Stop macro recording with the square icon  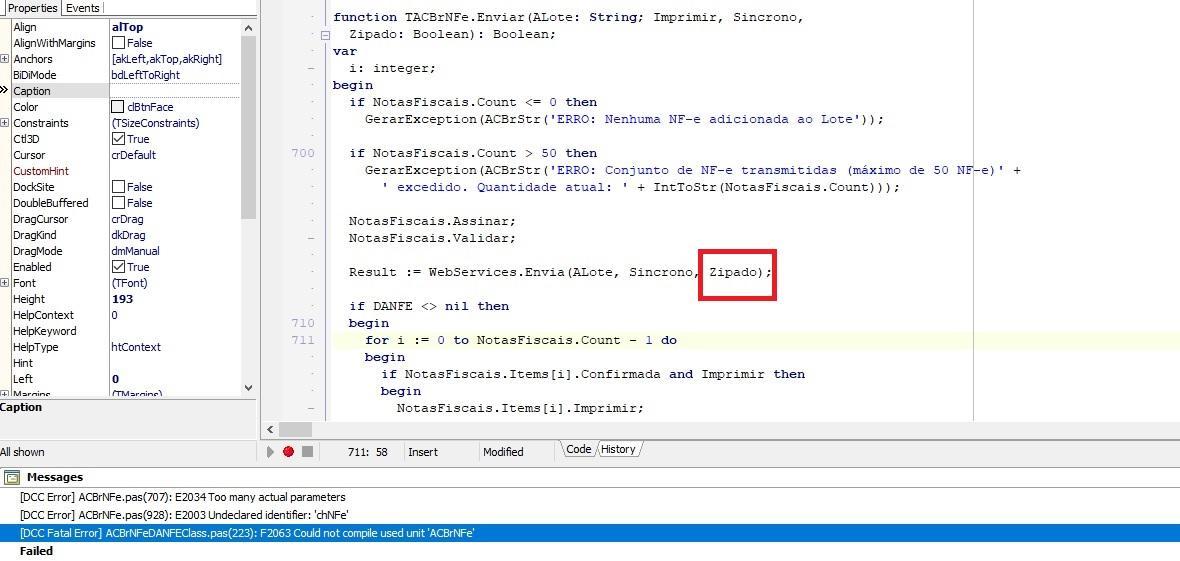307,452
